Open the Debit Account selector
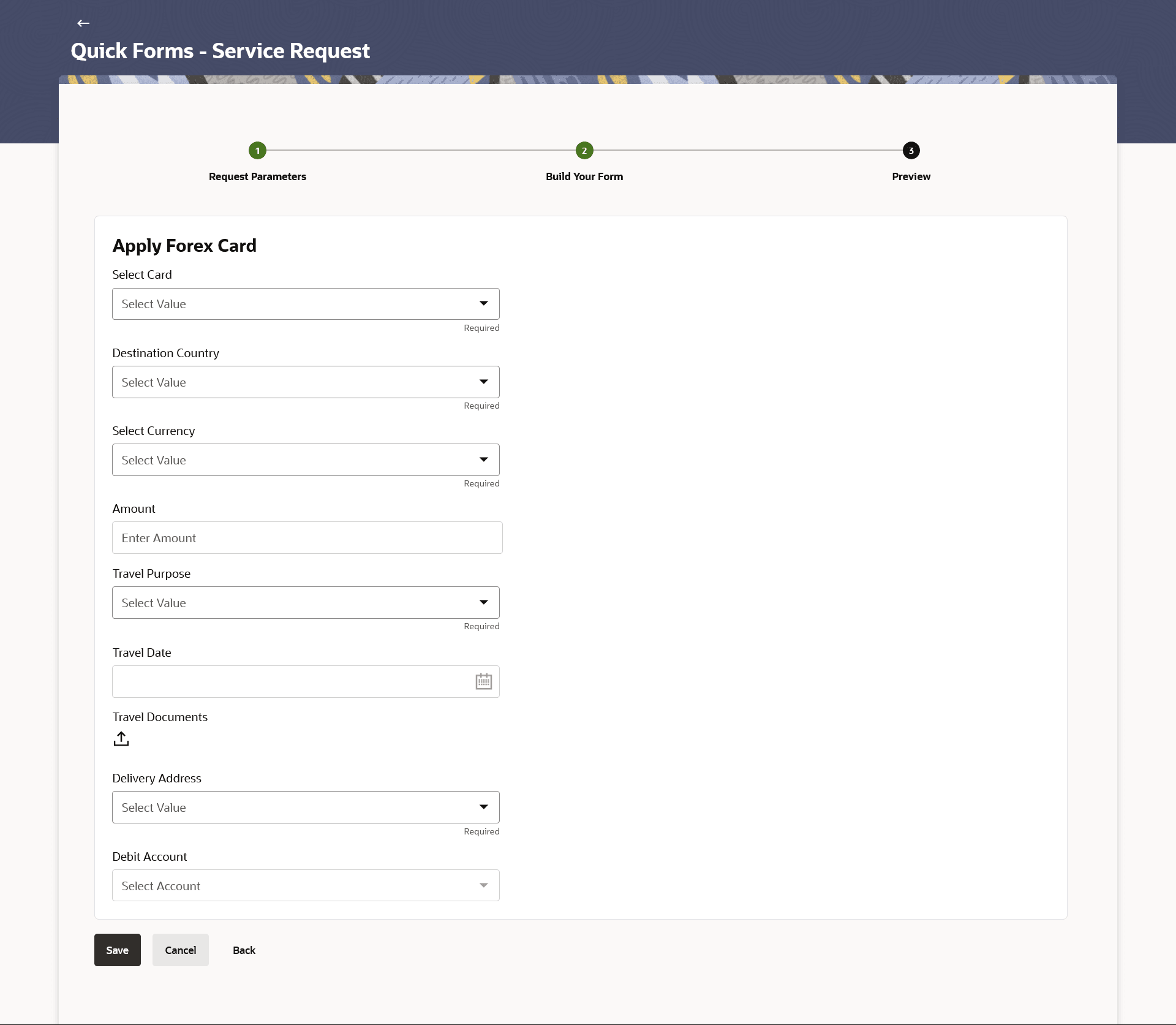The width and height of the screenshot is (1176, 1025). (306, 886)
